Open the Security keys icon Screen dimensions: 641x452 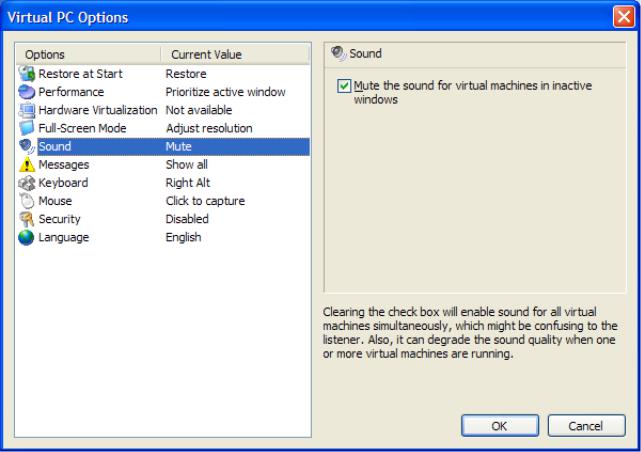point(27,219)
